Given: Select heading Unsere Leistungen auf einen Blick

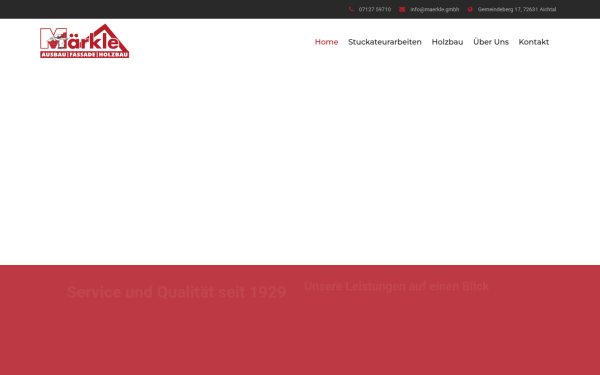Looking at the screenshot, I should (x=396, y=286).
